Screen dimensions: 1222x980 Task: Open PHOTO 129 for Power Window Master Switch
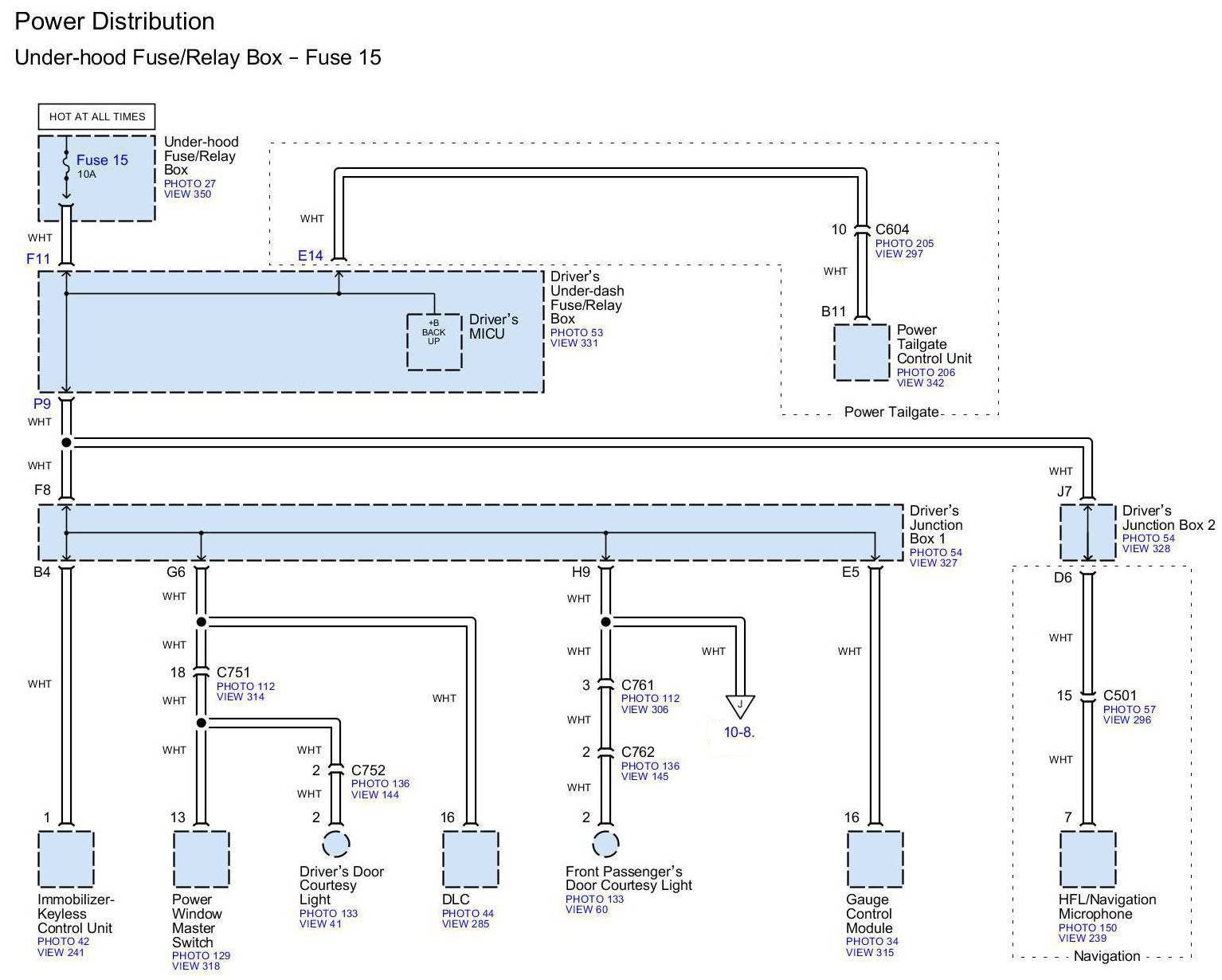201,955
